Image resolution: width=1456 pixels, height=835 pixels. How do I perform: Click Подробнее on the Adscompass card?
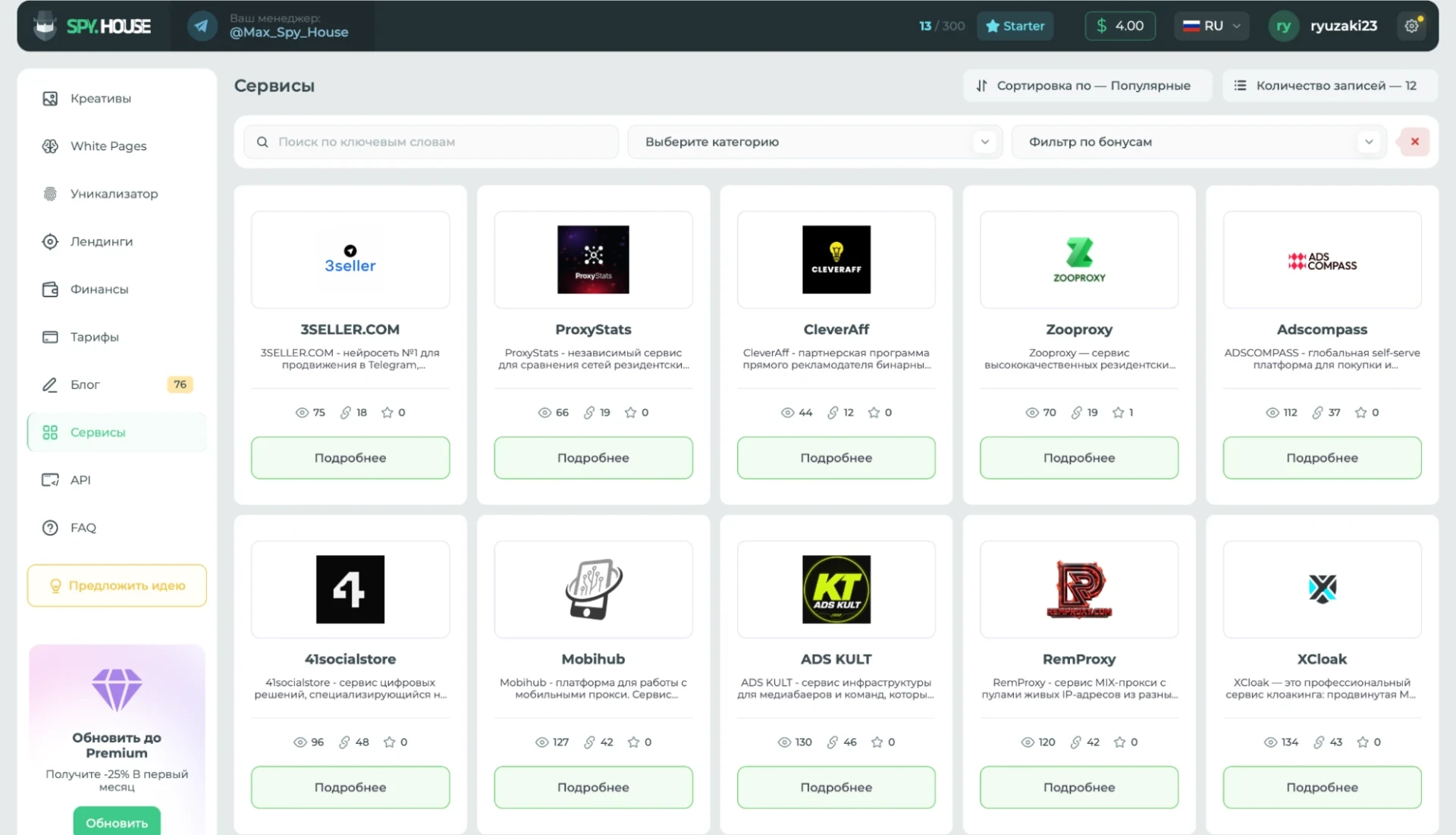tap(1322, 458)
